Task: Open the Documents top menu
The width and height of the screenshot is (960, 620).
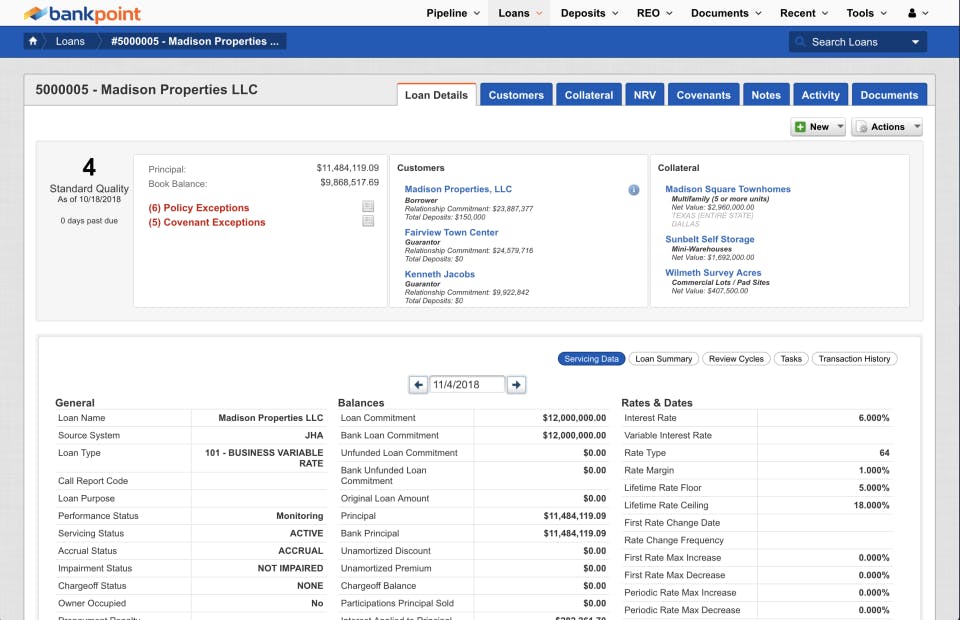Action: pyautogui.click(x=726, y=13)
